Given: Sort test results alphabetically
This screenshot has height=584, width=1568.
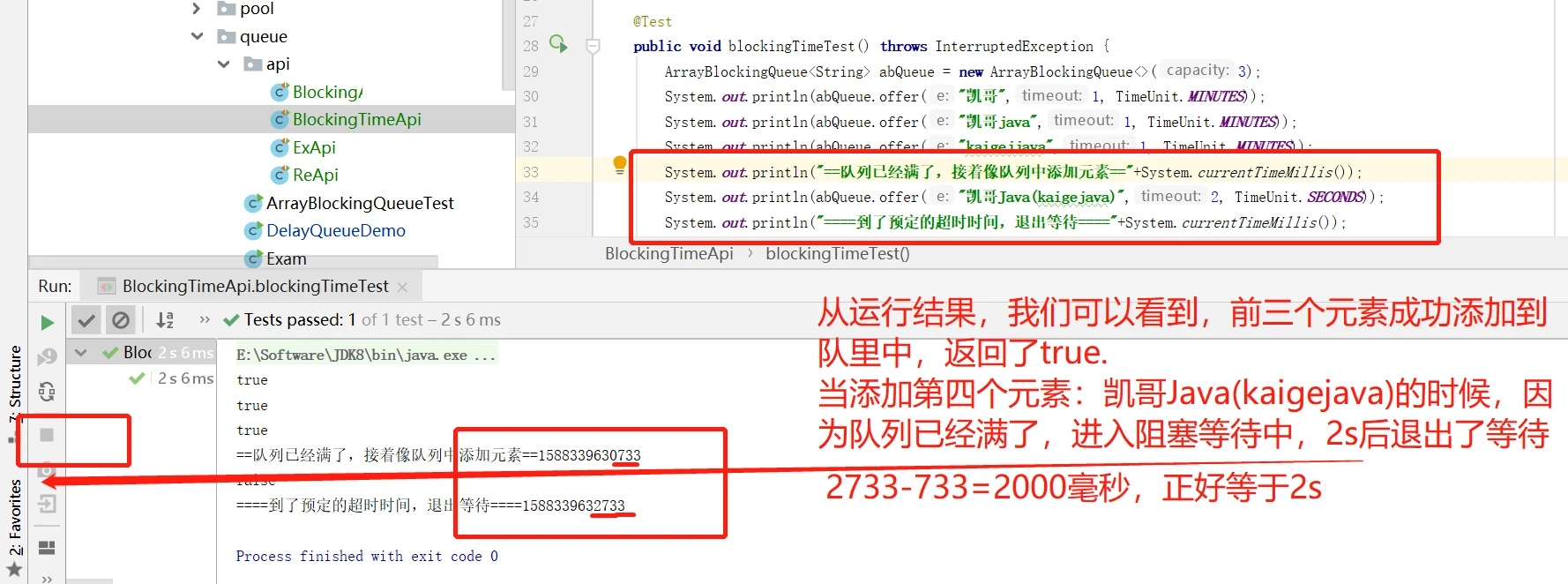Looking at the screenshot, I should point(165,320).
